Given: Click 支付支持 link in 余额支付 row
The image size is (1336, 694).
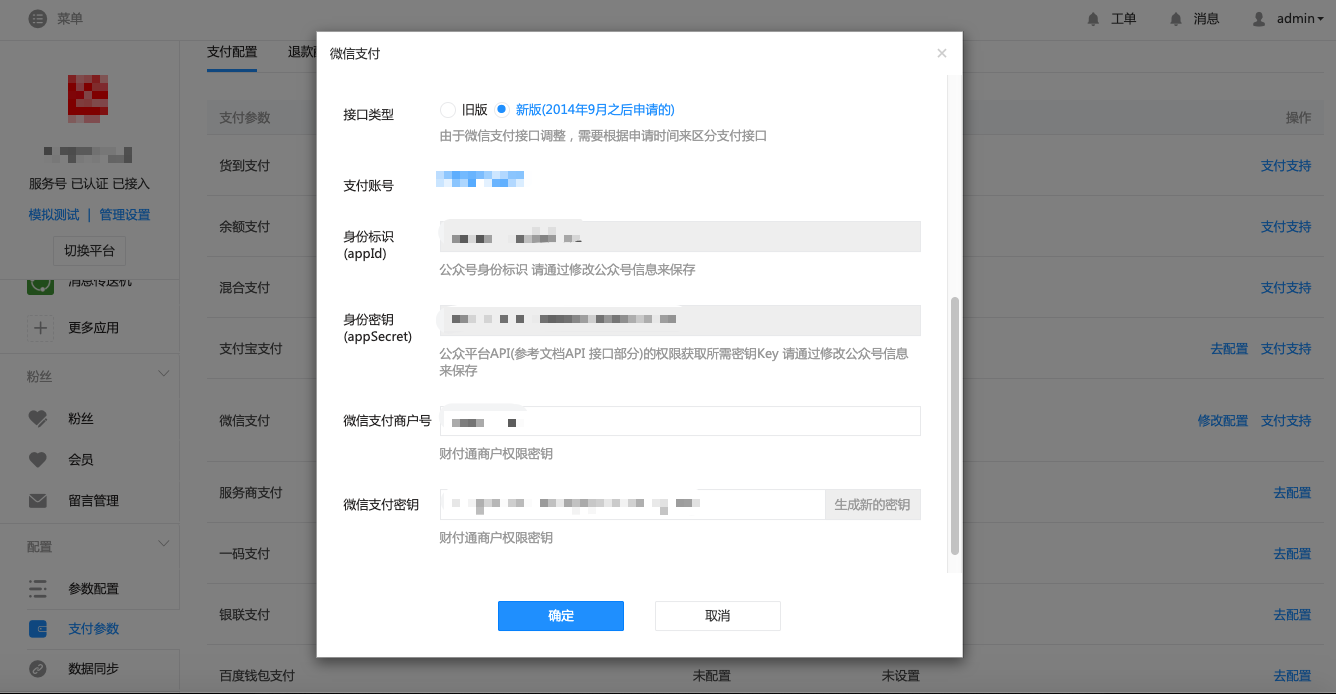Looking at the screenshot, I should tap(1286, 227).
